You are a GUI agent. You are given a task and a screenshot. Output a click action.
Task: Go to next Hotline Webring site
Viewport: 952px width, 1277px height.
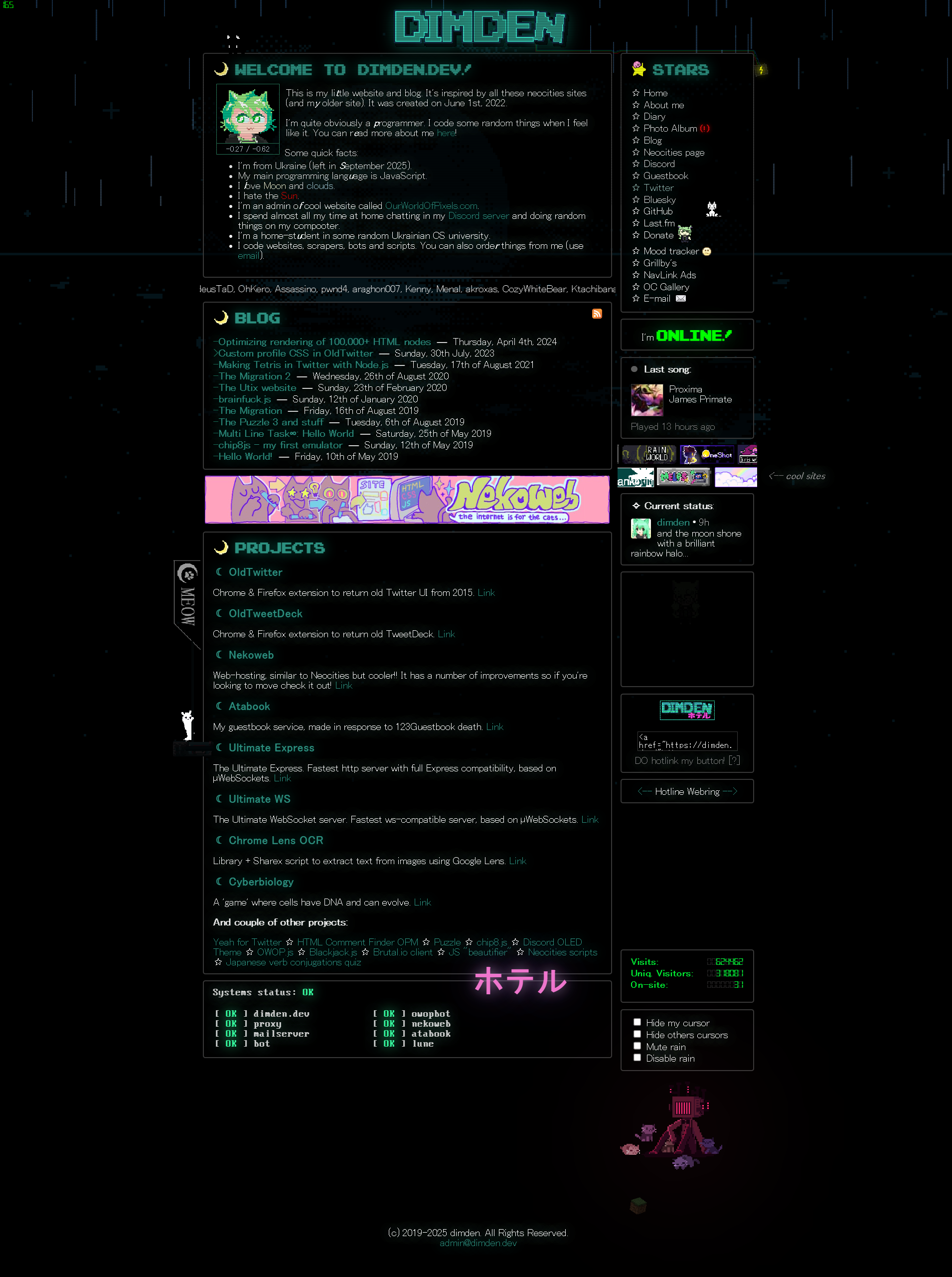[730, 791]
